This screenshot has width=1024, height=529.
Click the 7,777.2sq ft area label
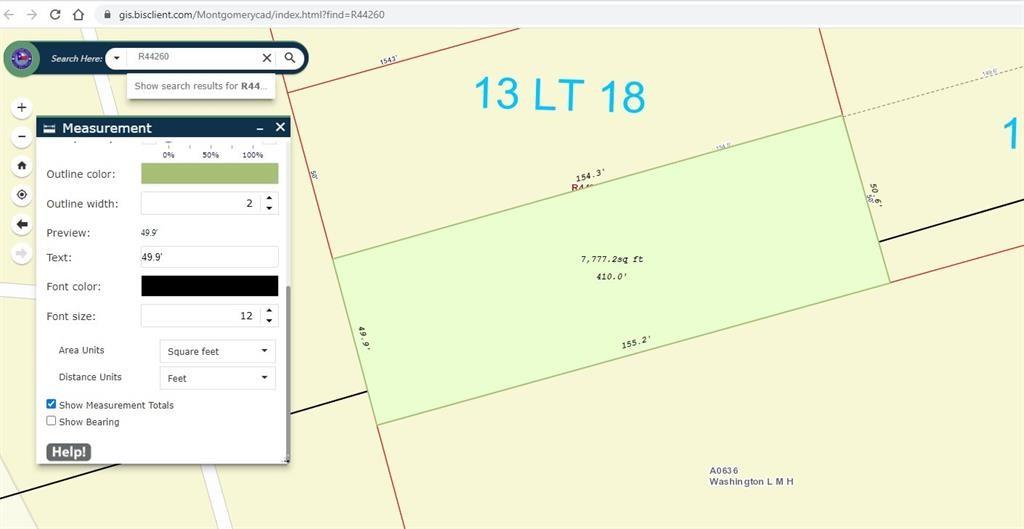pos(612,259)
